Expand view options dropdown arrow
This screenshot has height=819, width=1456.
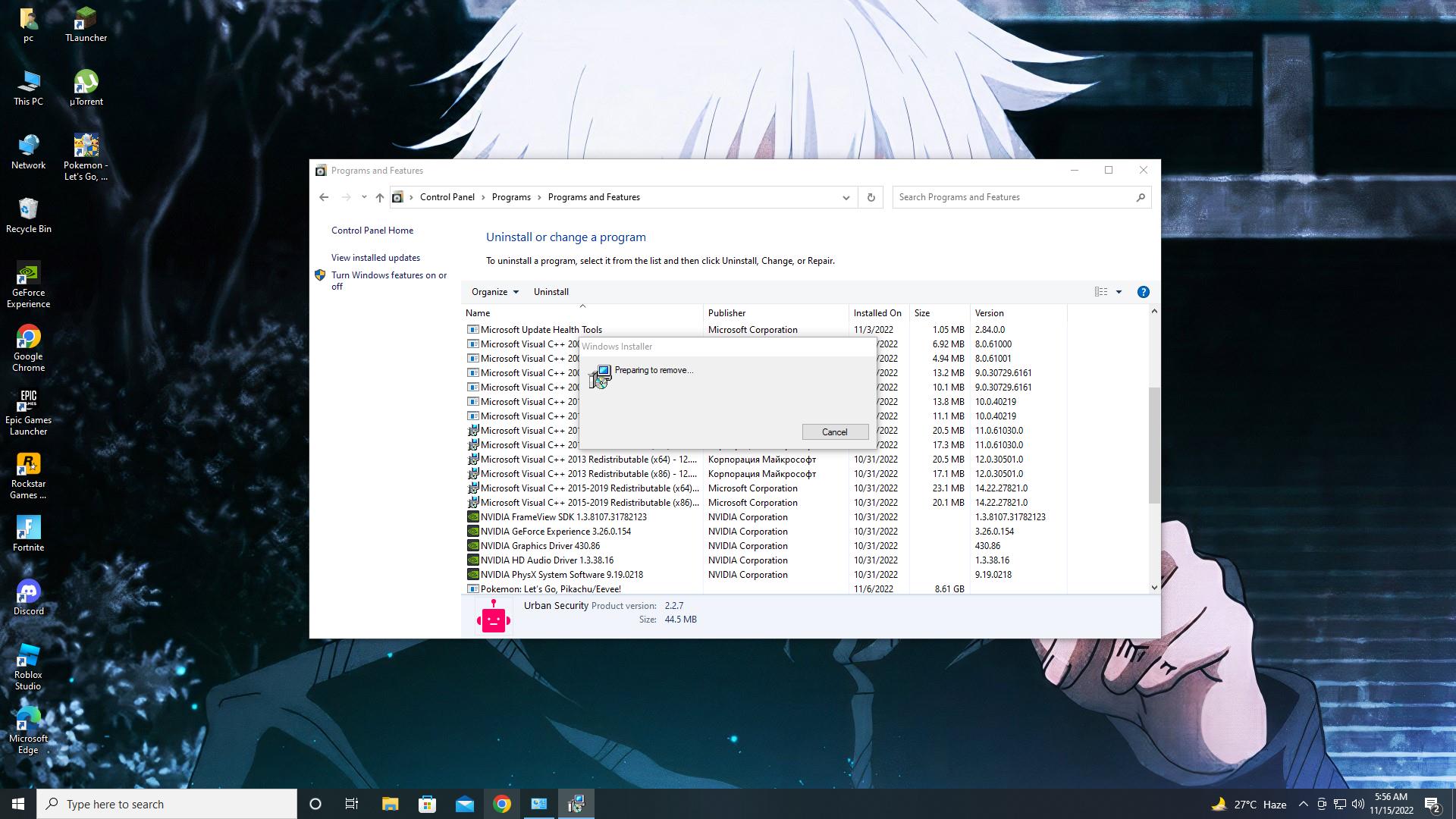point(1119,292)
